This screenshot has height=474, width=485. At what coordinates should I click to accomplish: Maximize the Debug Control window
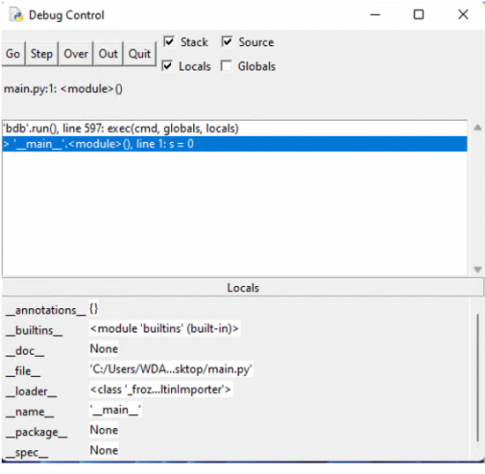tap(419, 15)
